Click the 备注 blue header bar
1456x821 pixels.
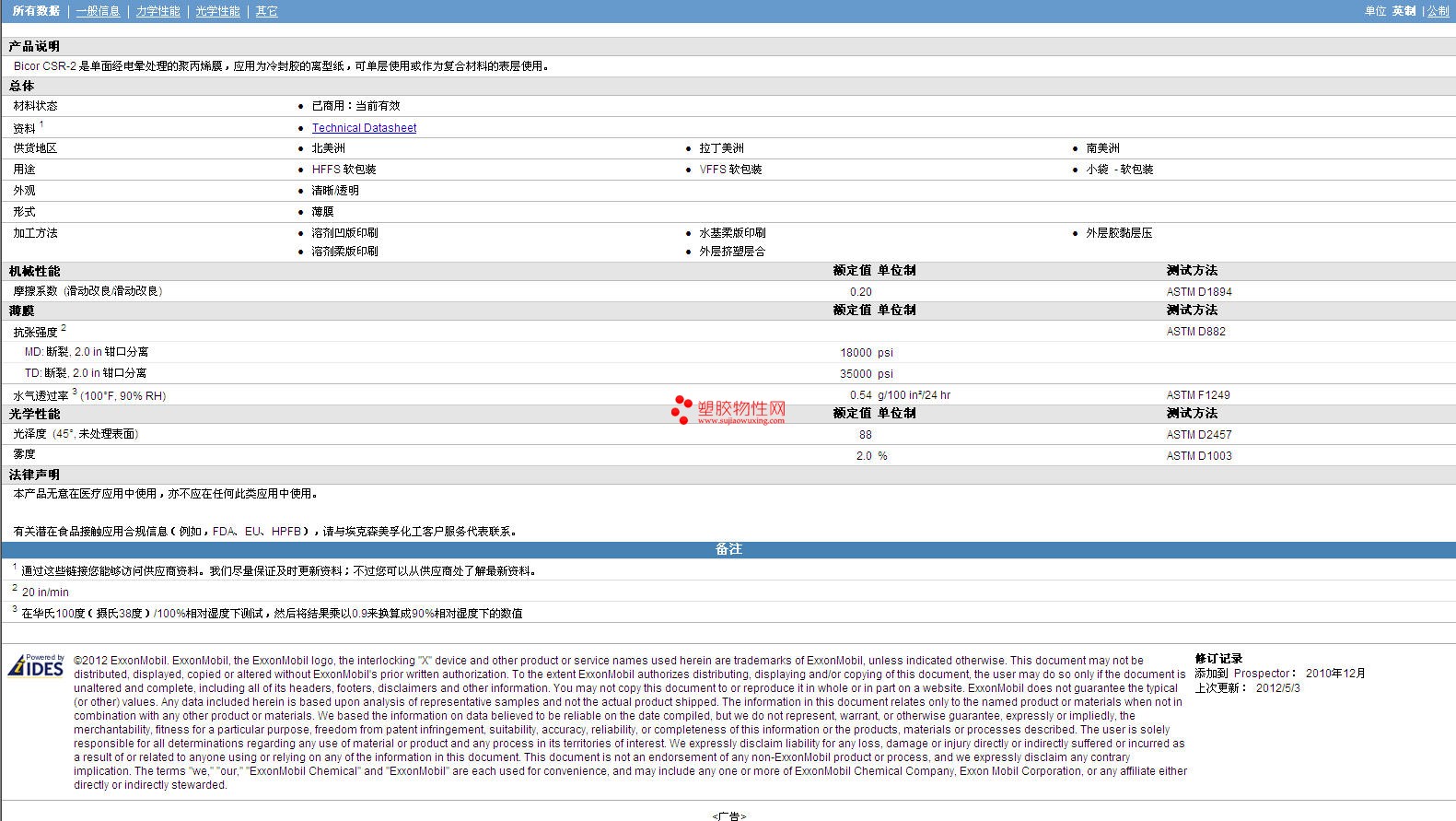pos(728,549)
